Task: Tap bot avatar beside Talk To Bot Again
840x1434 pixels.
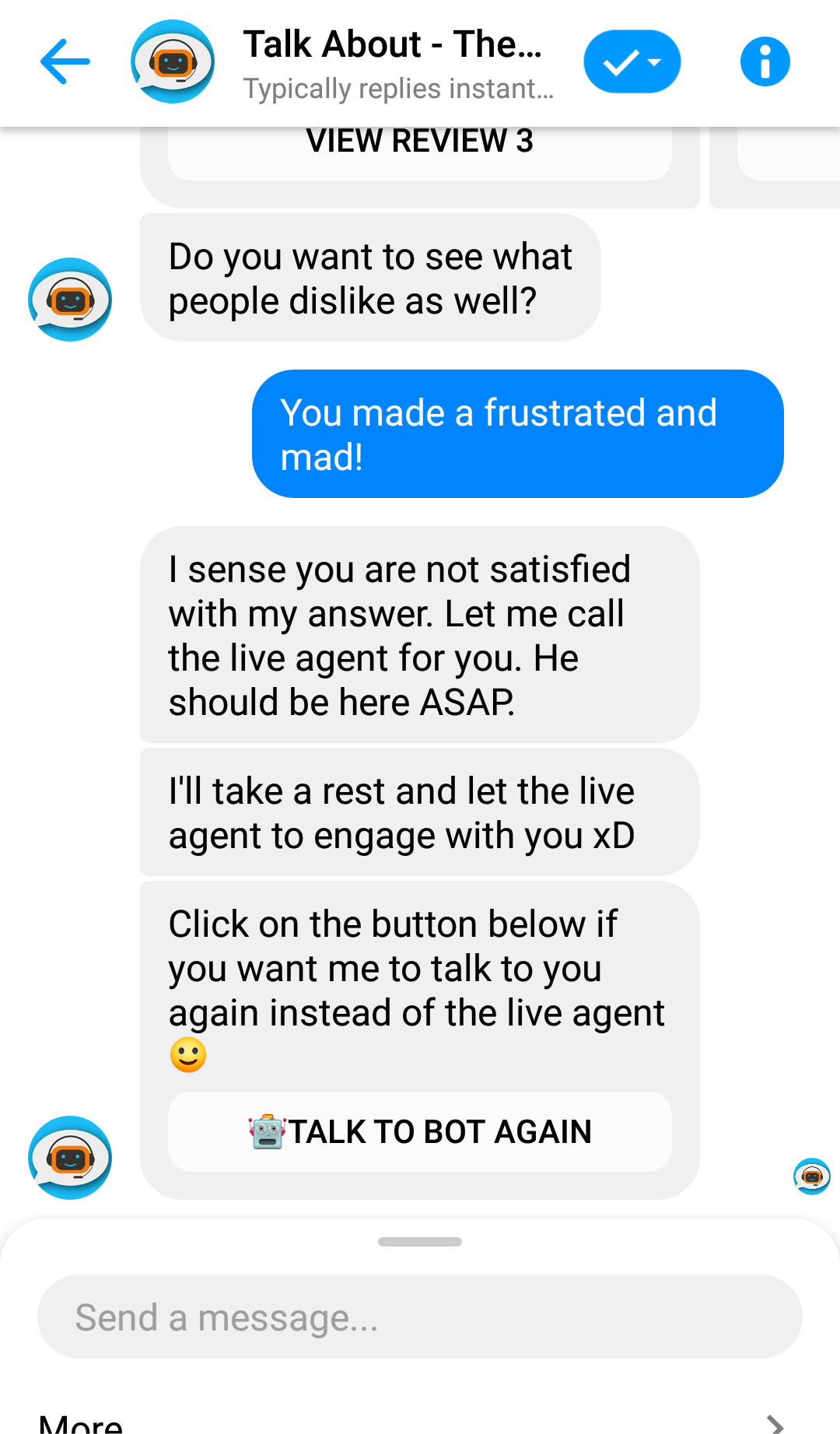Action: click(x=70, y=1158)
